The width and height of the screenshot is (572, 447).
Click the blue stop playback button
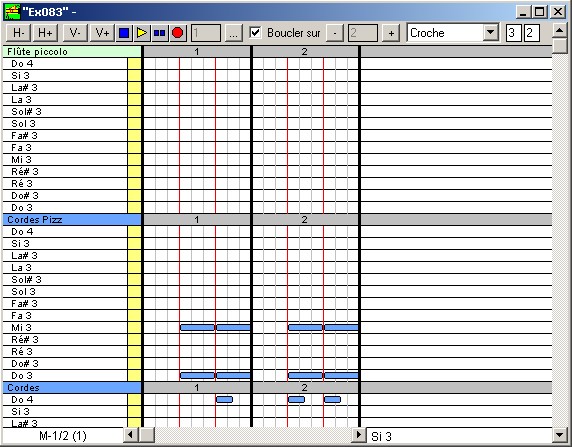point(124,33)
